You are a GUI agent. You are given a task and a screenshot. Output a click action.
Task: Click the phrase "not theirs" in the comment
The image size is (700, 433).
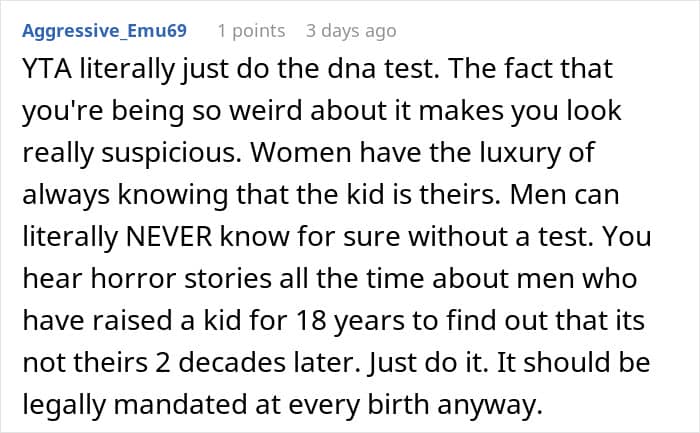point(63,364)
